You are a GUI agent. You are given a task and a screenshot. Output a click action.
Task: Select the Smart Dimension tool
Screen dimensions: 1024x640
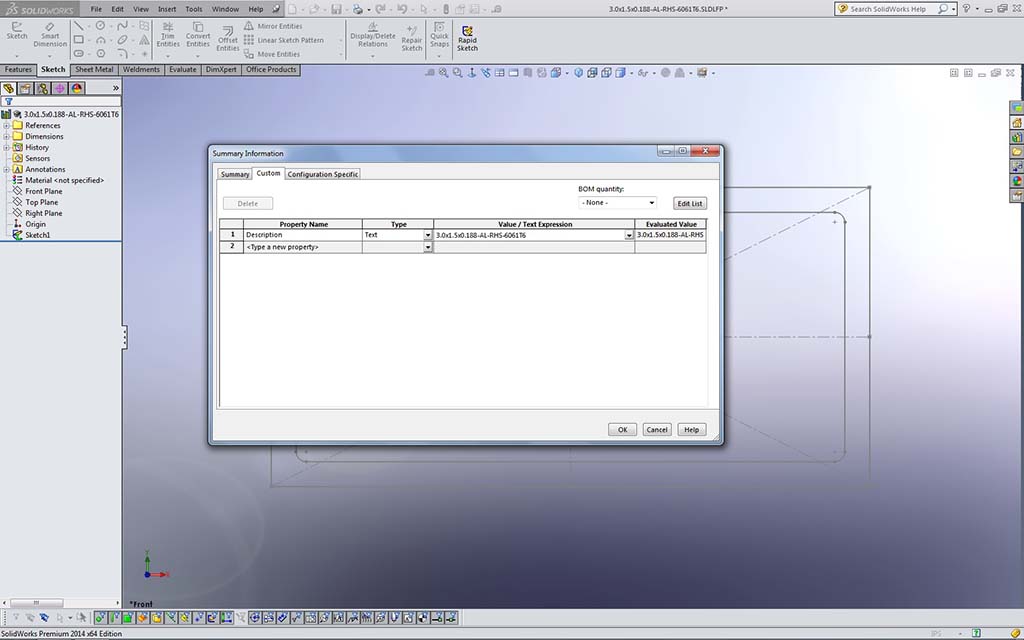pos(50,32)
